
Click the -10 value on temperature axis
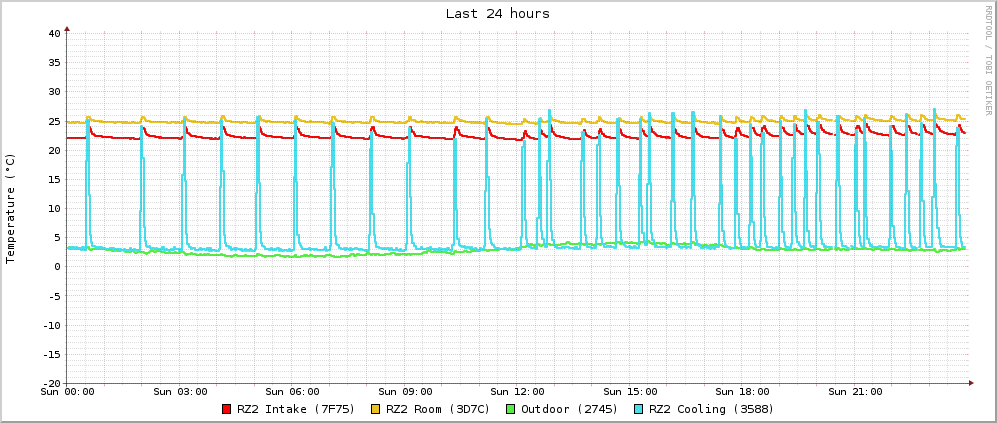pos(50,325)
